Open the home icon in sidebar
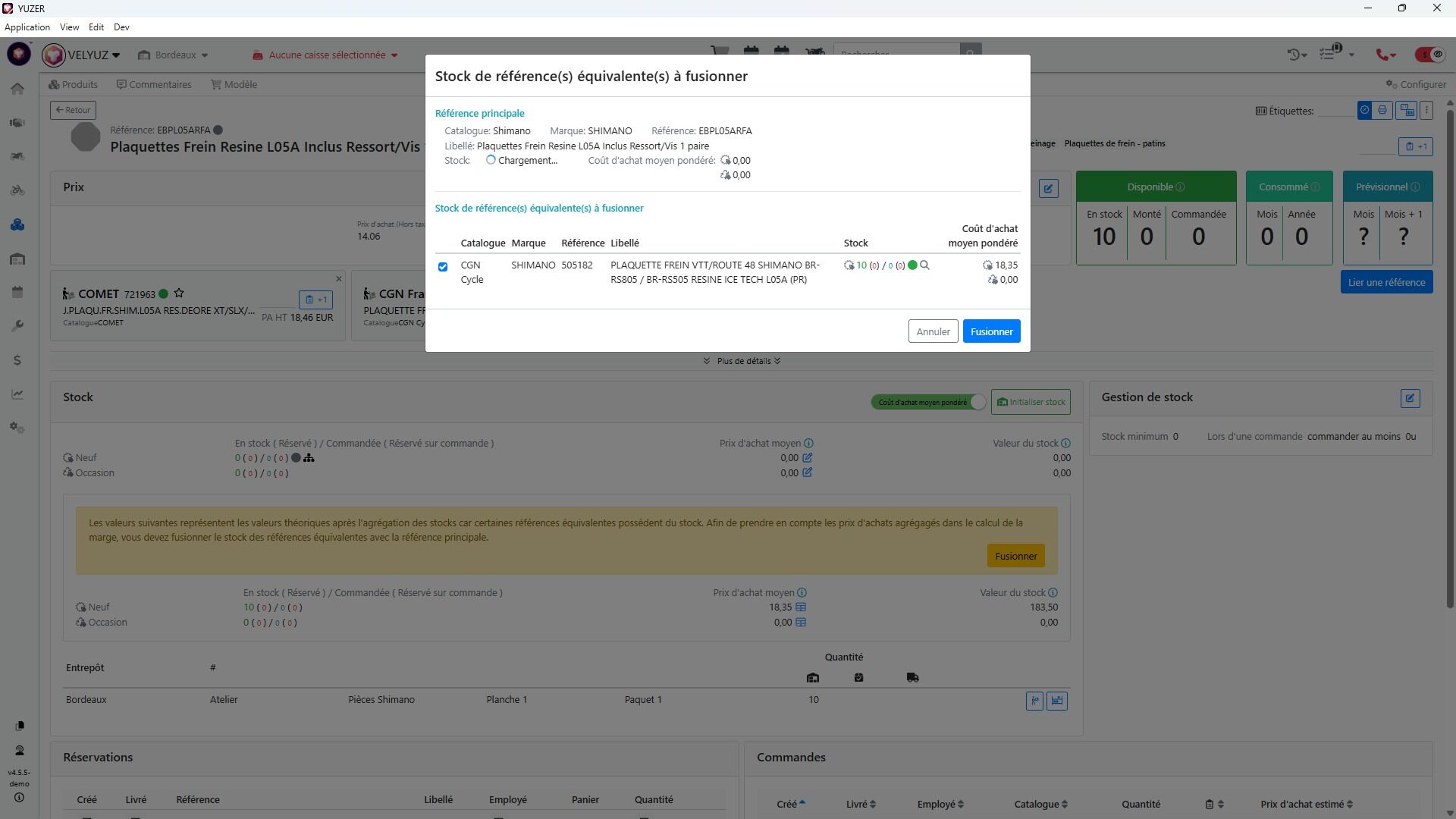1456x819 pixels. pos(17,89)
